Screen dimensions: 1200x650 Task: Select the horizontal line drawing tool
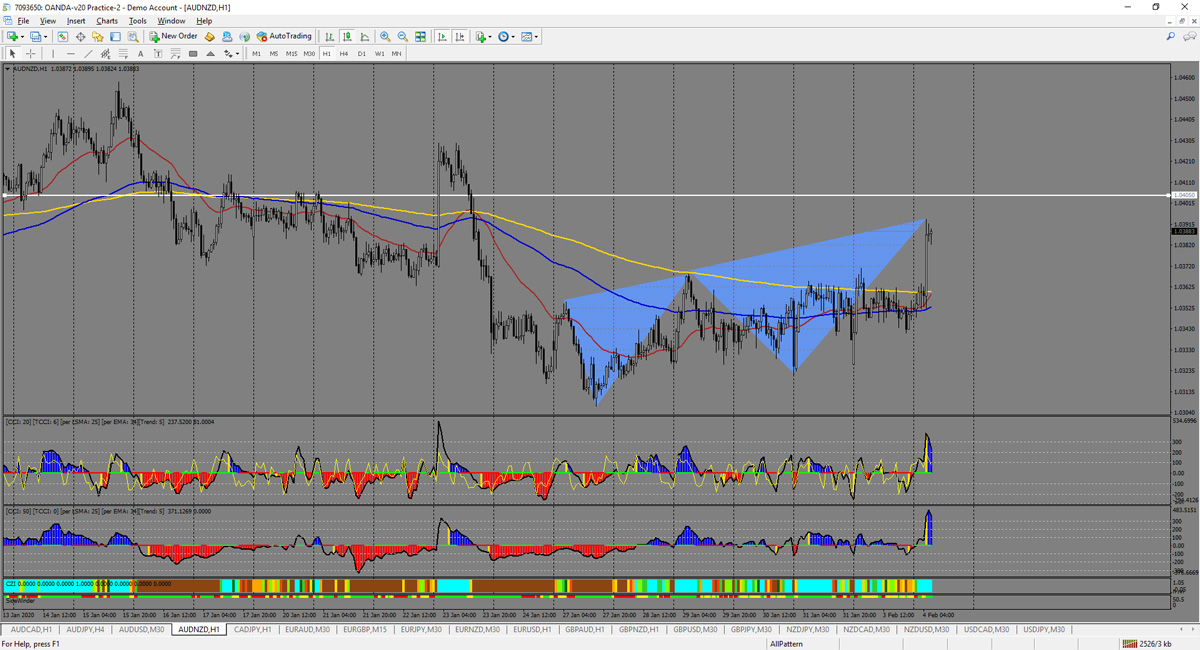click(x=70, y=53)
